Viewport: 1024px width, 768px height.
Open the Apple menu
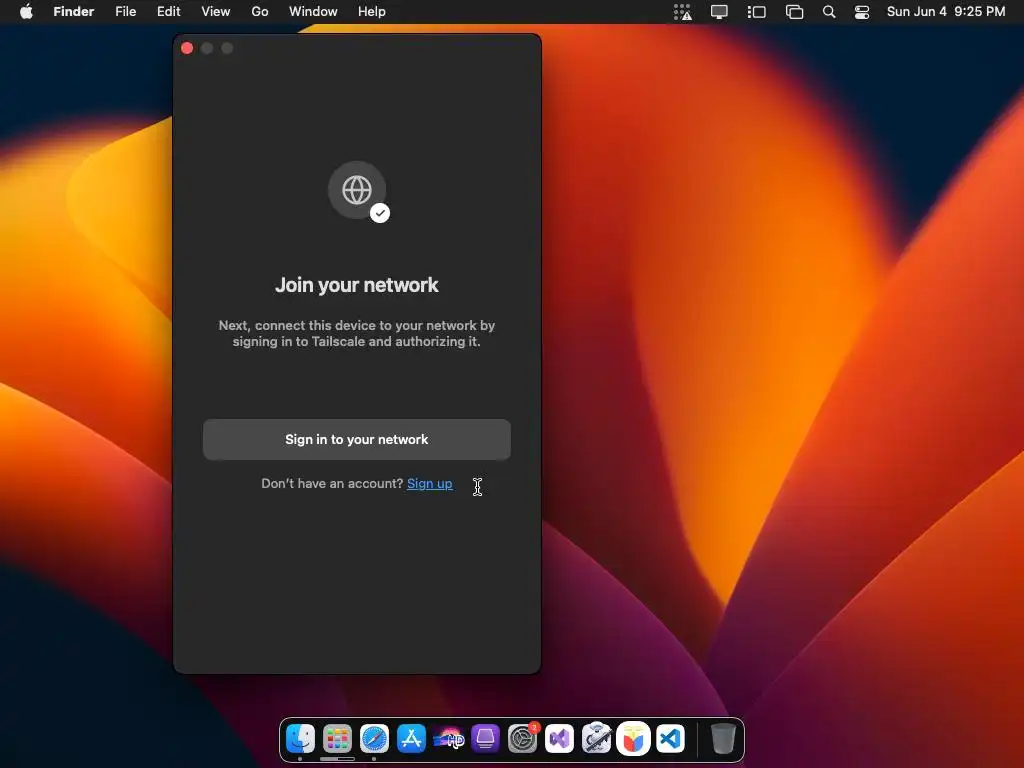coord(26,12)
